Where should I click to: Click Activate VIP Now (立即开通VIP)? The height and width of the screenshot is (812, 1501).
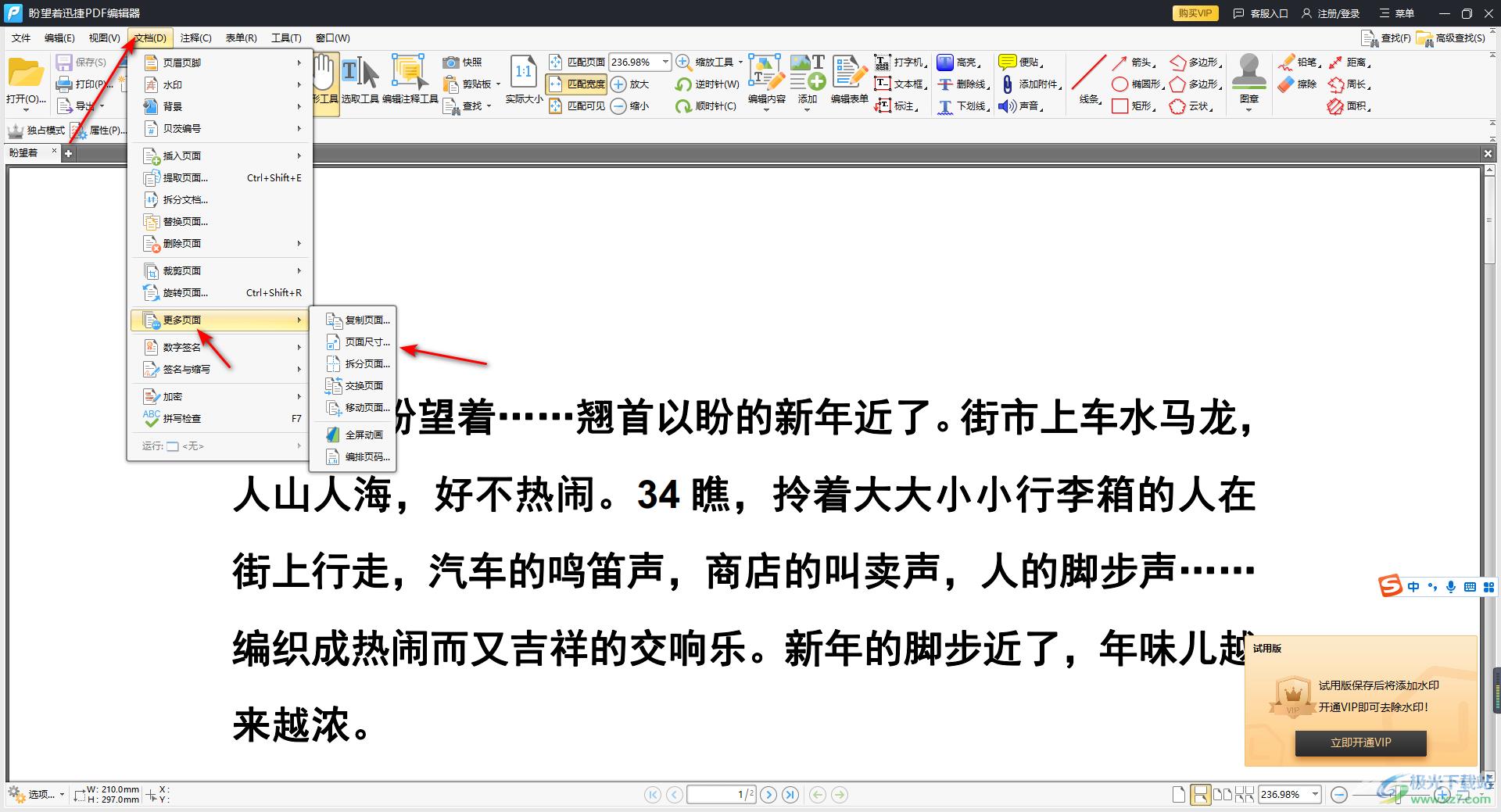tap(1360, 742)
